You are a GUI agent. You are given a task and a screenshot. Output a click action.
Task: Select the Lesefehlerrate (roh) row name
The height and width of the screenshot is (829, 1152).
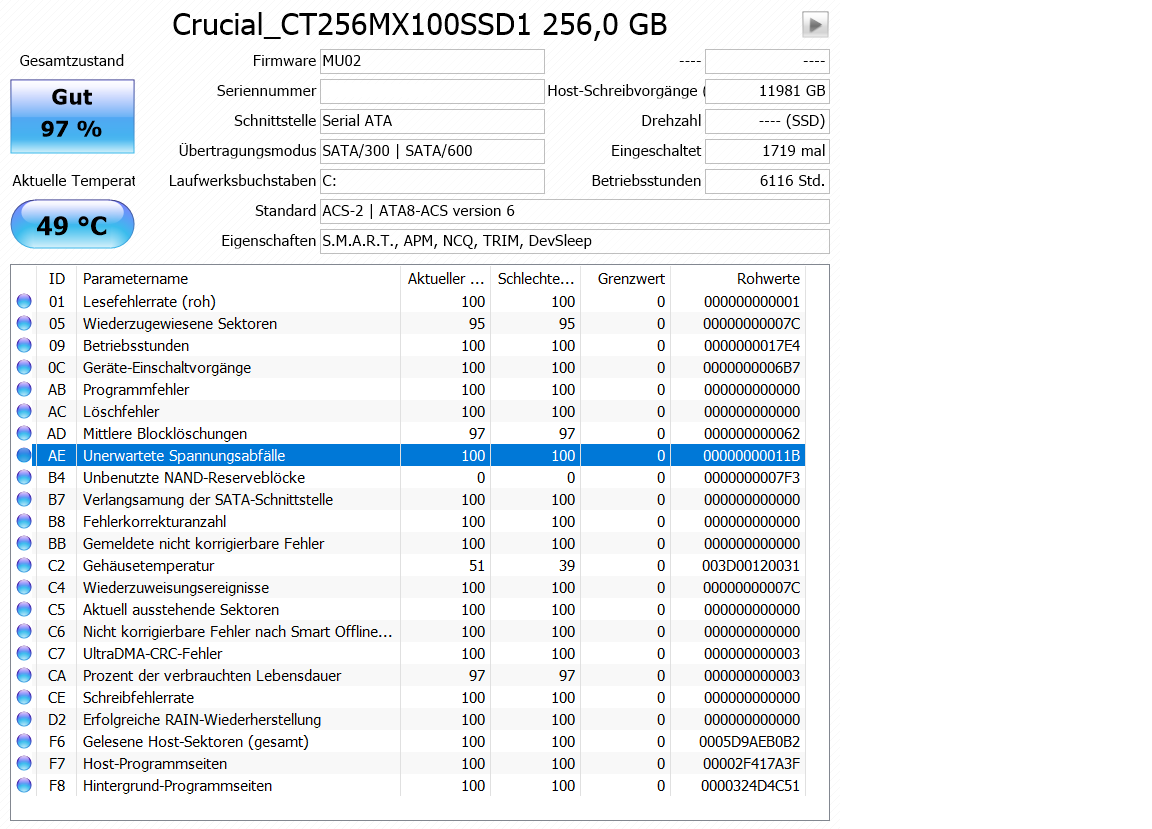[149, 301]
